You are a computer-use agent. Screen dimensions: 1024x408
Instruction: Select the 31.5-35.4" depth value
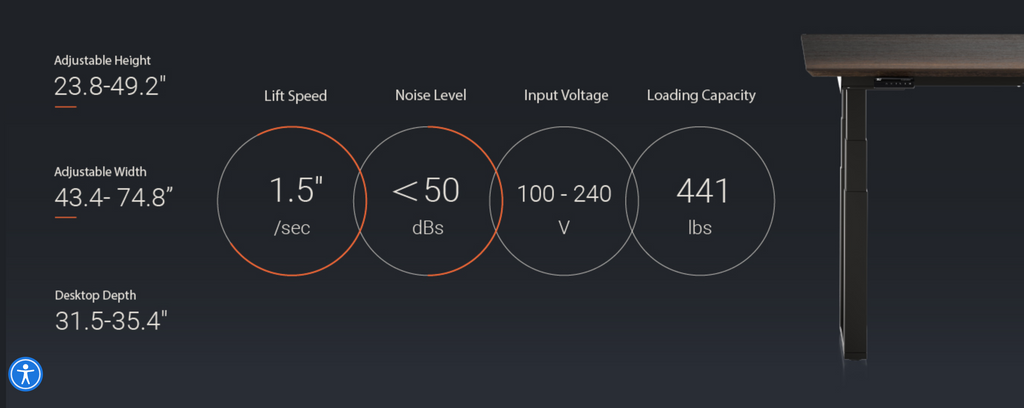pyautogui.click(x=111, y=321)
